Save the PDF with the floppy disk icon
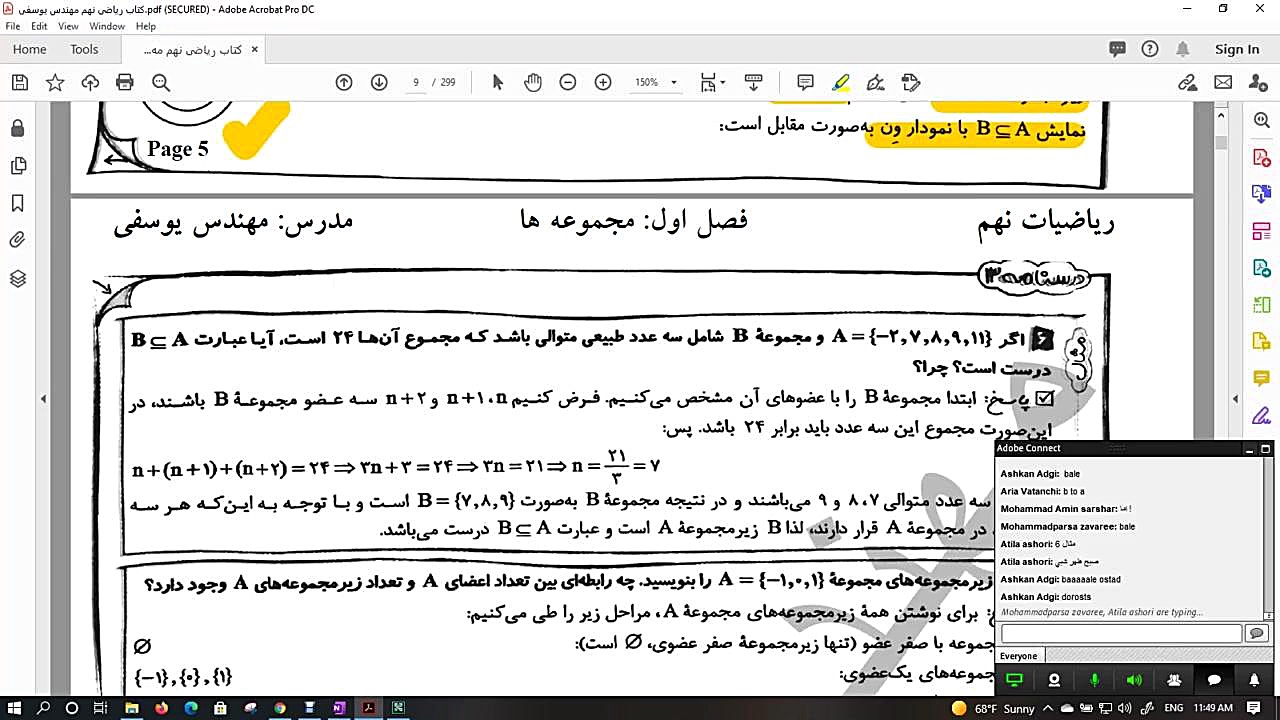 pyautogui.click(x=20, y=83)
